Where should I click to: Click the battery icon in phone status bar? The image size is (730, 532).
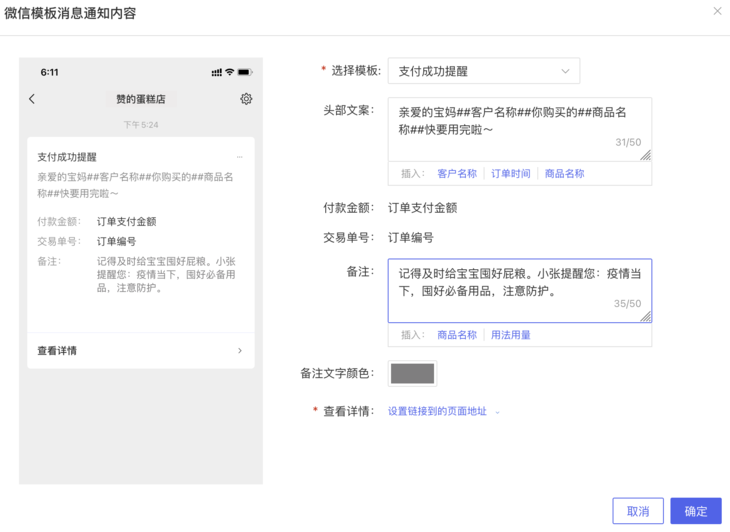(x=245, y=72)
